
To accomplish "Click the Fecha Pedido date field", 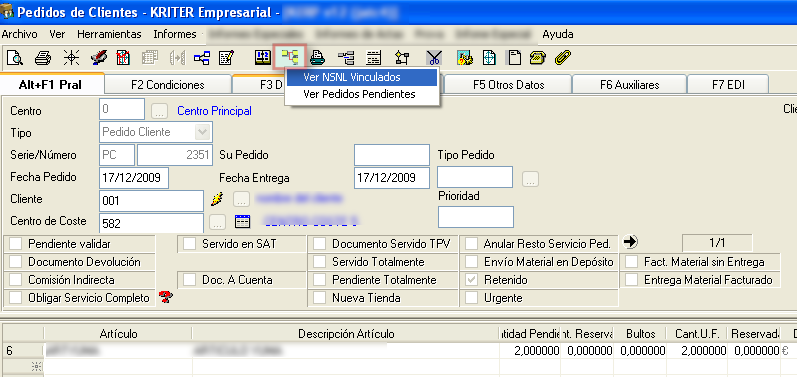I will pyautogui.click(x=134, y=177).
